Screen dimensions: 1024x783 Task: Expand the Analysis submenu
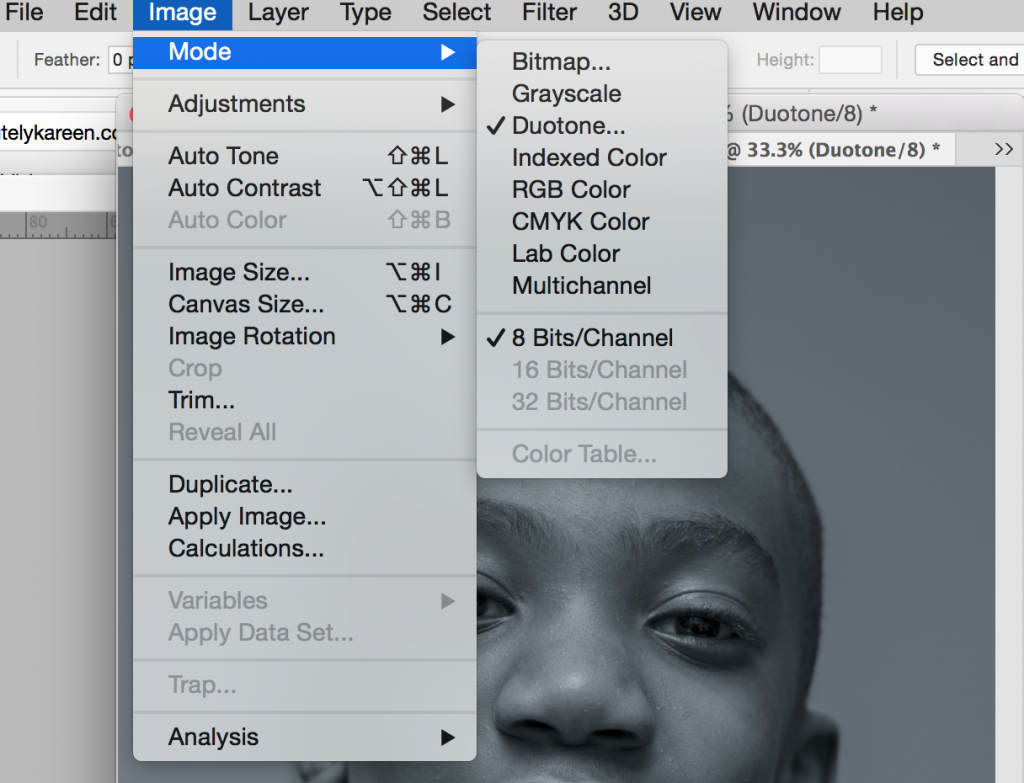(305, 737)
